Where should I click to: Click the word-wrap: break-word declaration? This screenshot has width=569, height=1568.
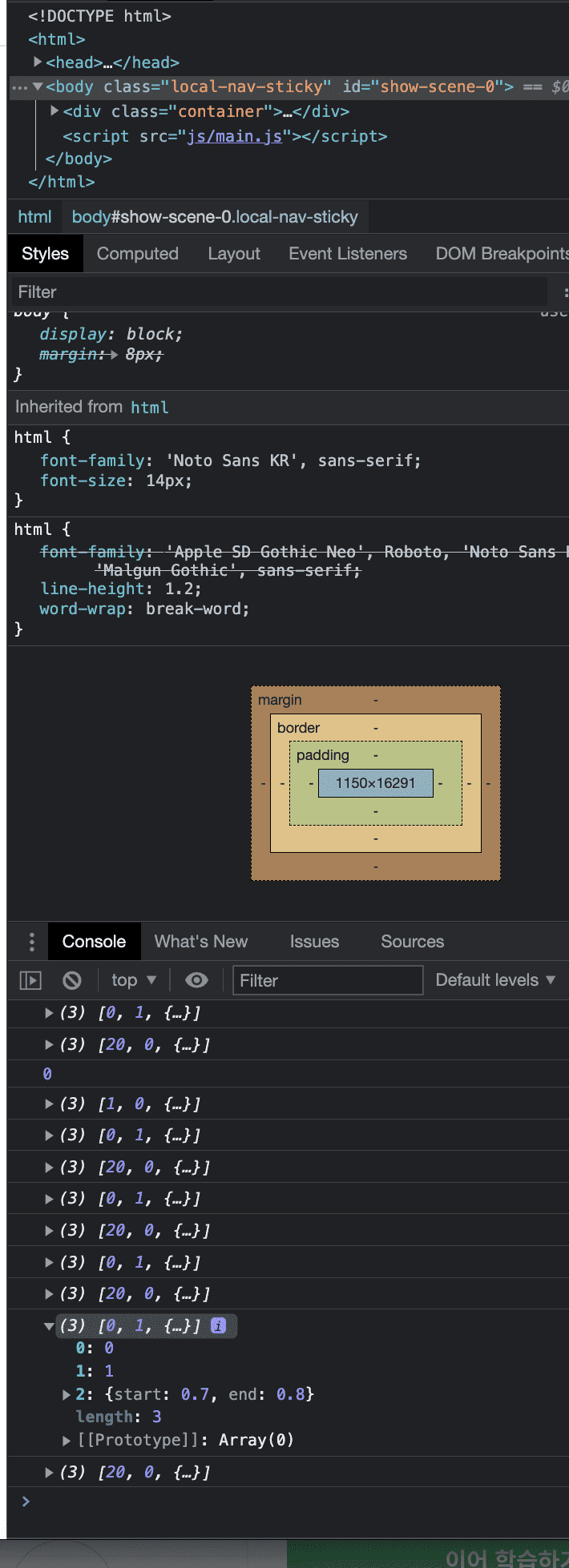[144, 609]
